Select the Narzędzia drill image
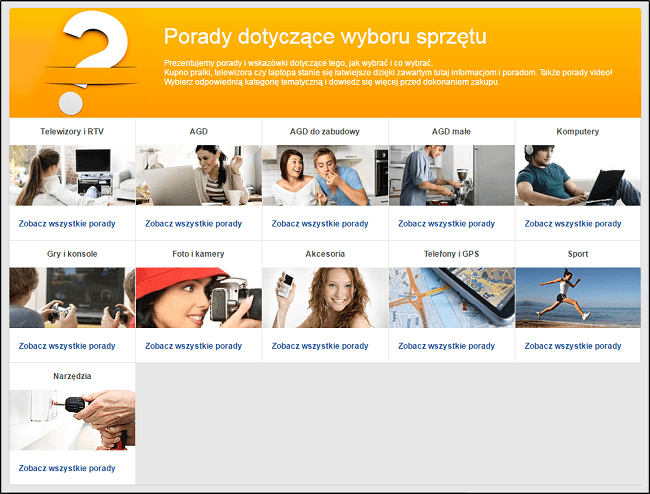Screen dimensions: 650x494 (x=72, y=420)
